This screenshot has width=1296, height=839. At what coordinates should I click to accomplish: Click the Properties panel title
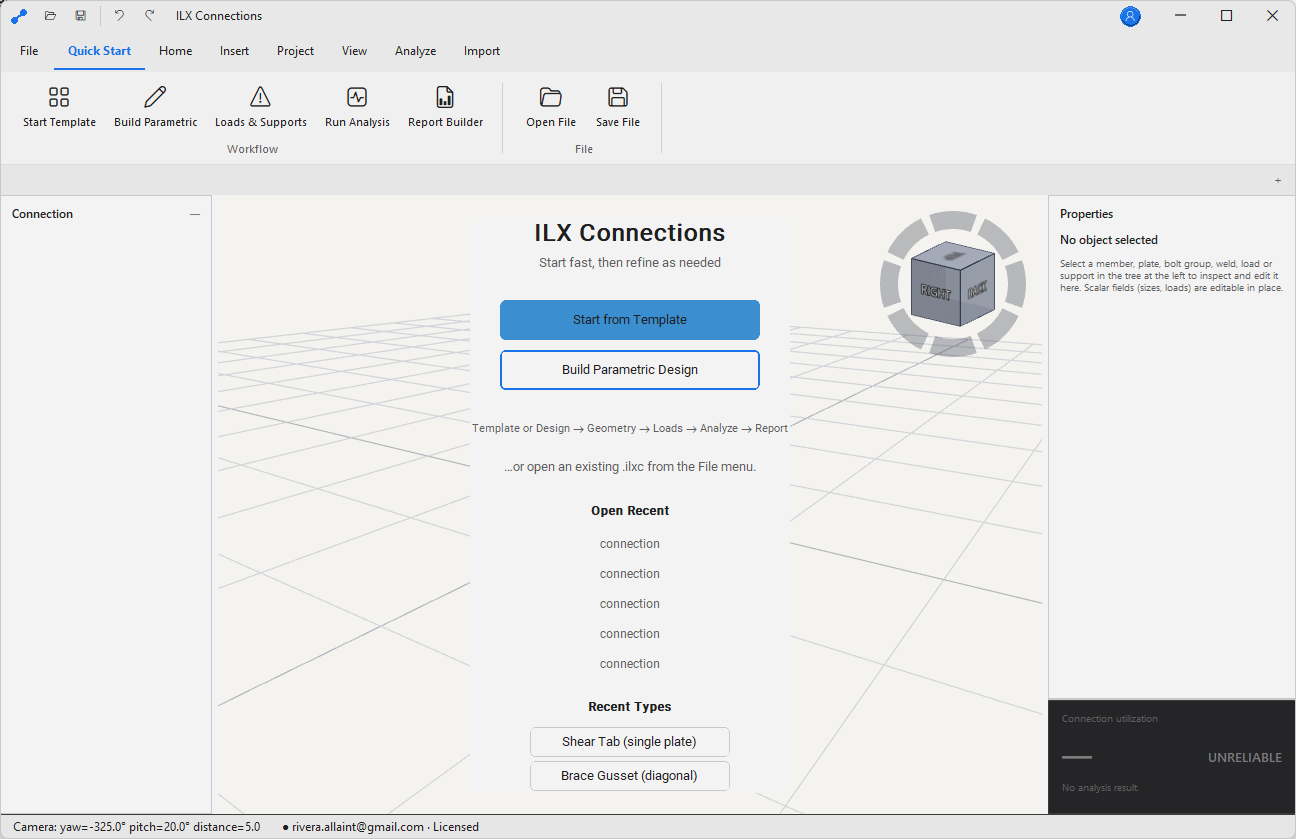[1086, 214]
